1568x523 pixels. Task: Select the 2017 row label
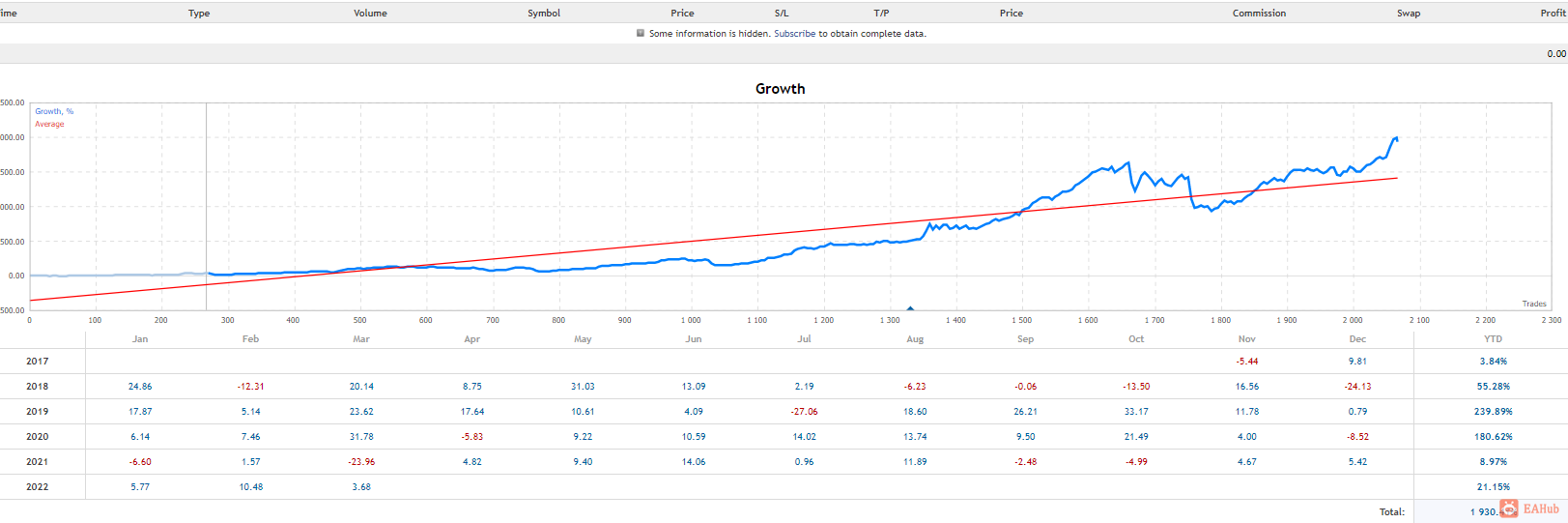(38, 362)
